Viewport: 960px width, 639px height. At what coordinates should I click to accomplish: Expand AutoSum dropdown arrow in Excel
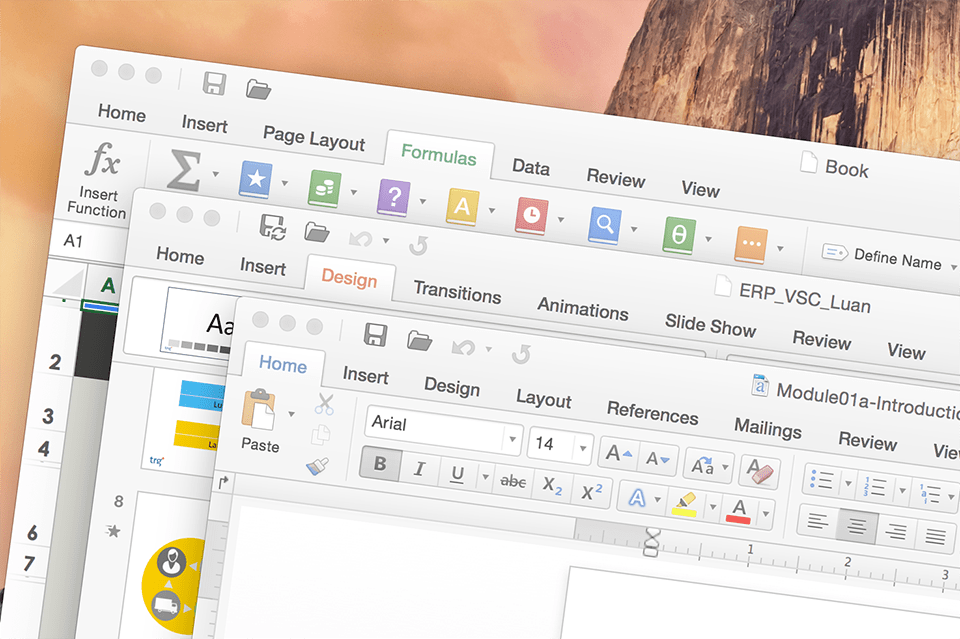point(215,174)
